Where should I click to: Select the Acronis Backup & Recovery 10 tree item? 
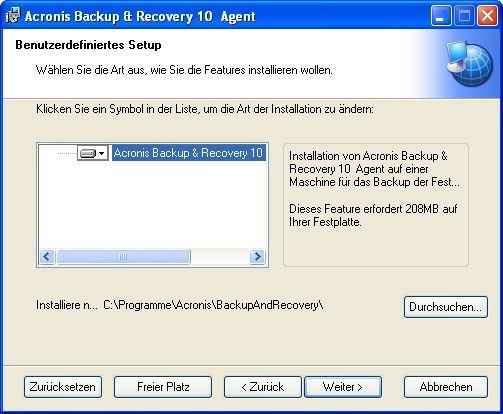pos(189,153)
